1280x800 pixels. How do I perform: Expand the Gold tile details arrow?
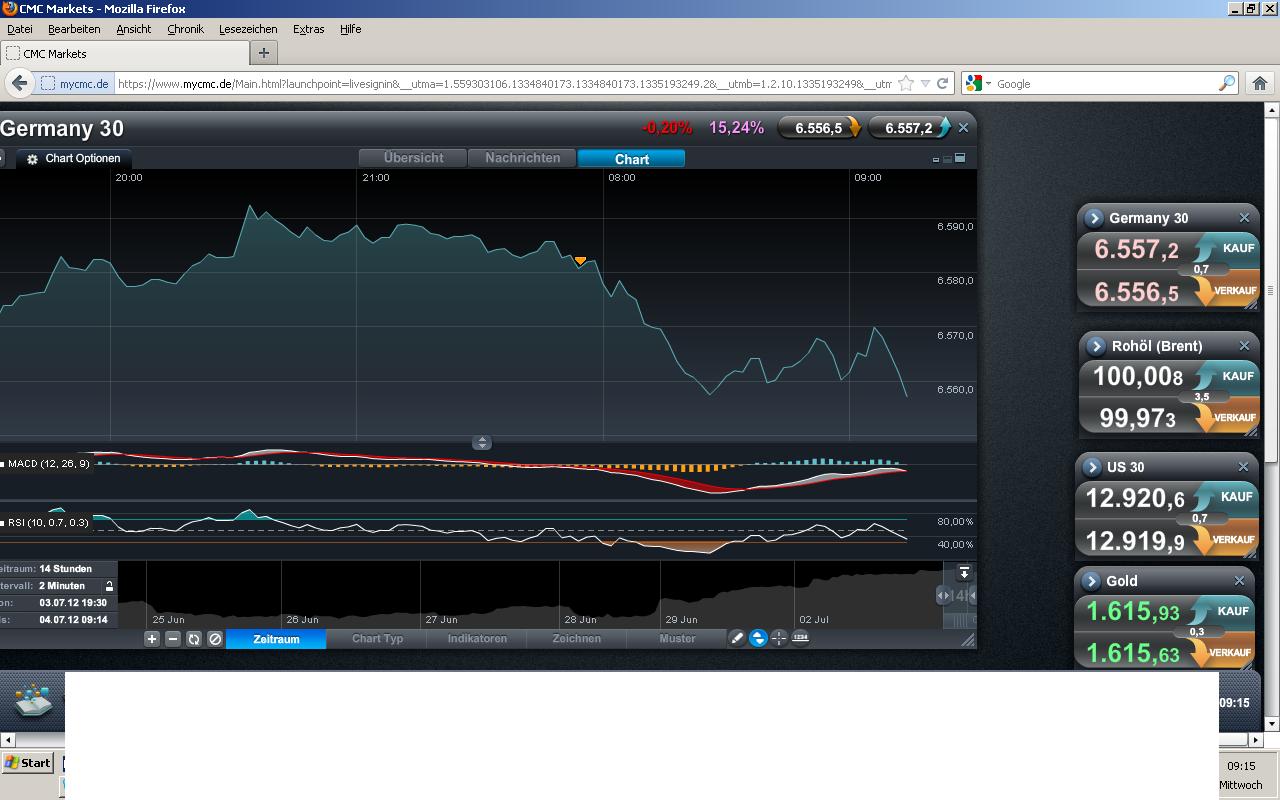[1091, 581]
